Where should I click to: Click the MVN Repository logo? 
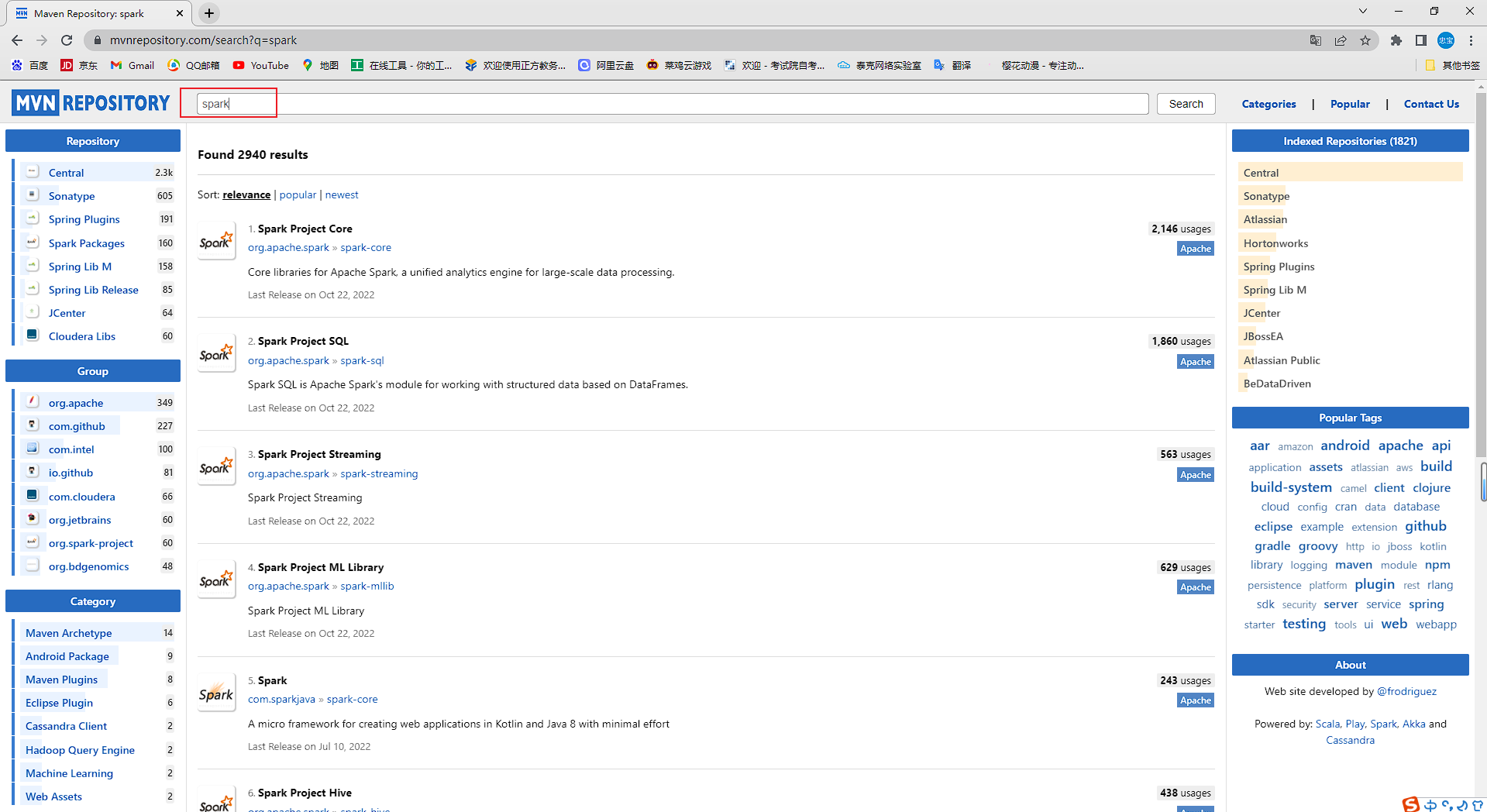pos(91,103)
